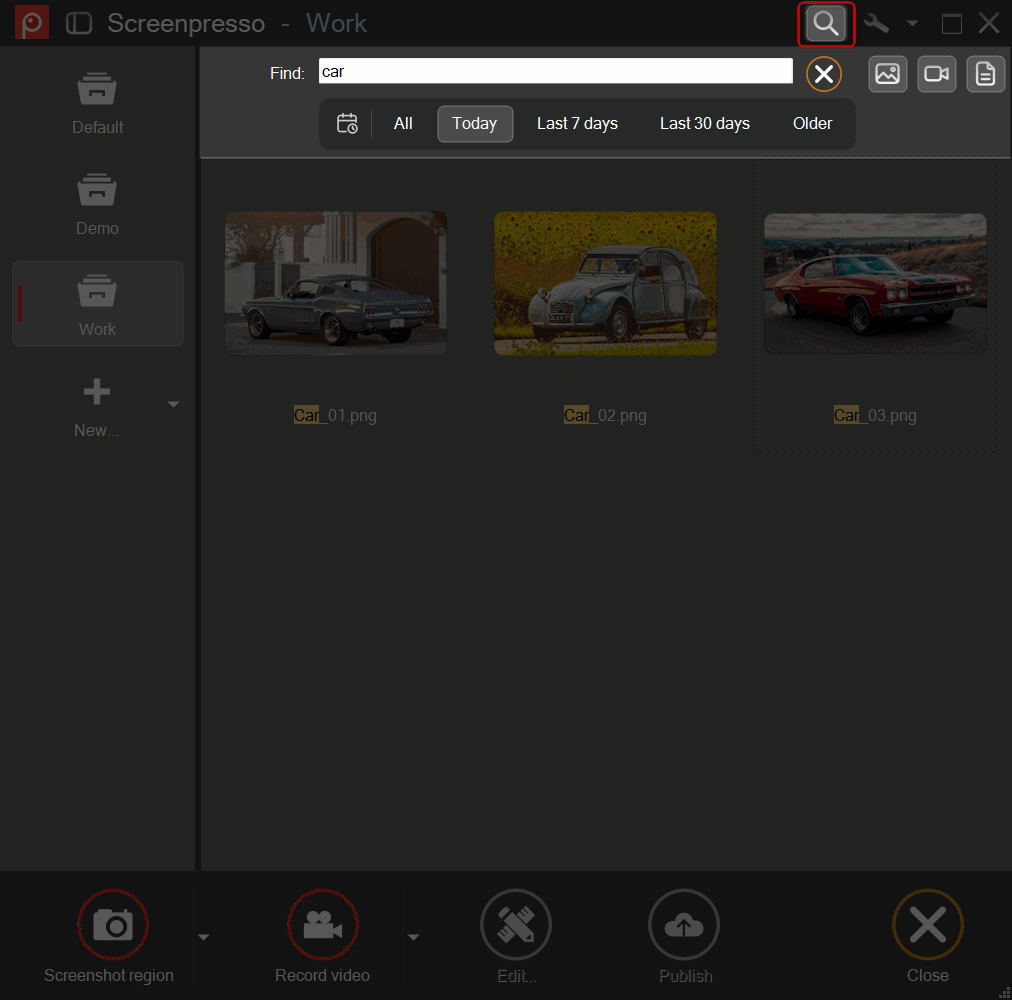Select the Car_03.png thumbnail
This screenshot has width=1012, height=1000.
875,283
